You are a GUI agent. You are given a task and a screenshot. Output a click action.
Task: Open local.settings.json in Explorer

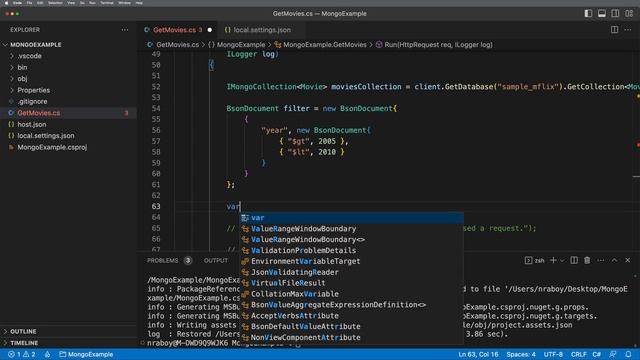point(46,136)
